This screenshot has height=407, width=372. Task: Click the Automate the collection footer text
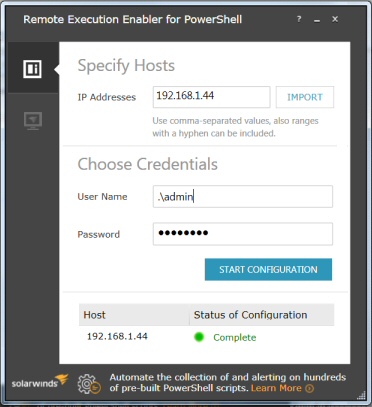(x=228, y=383)
